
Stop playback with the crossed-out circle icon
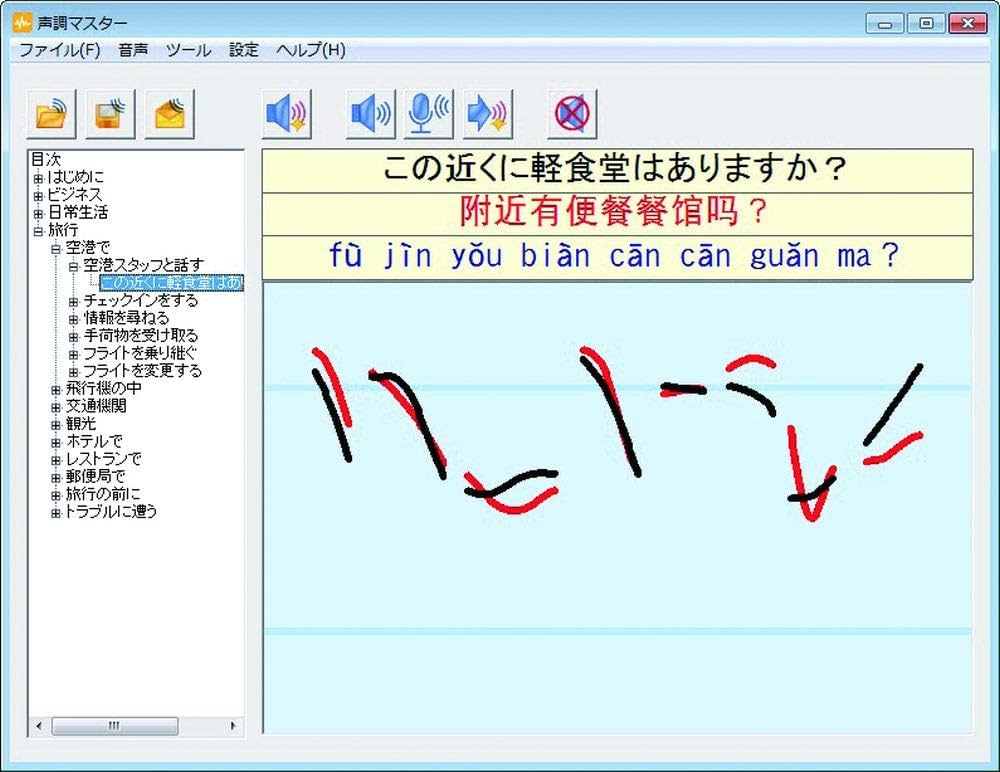pos(571,112)
